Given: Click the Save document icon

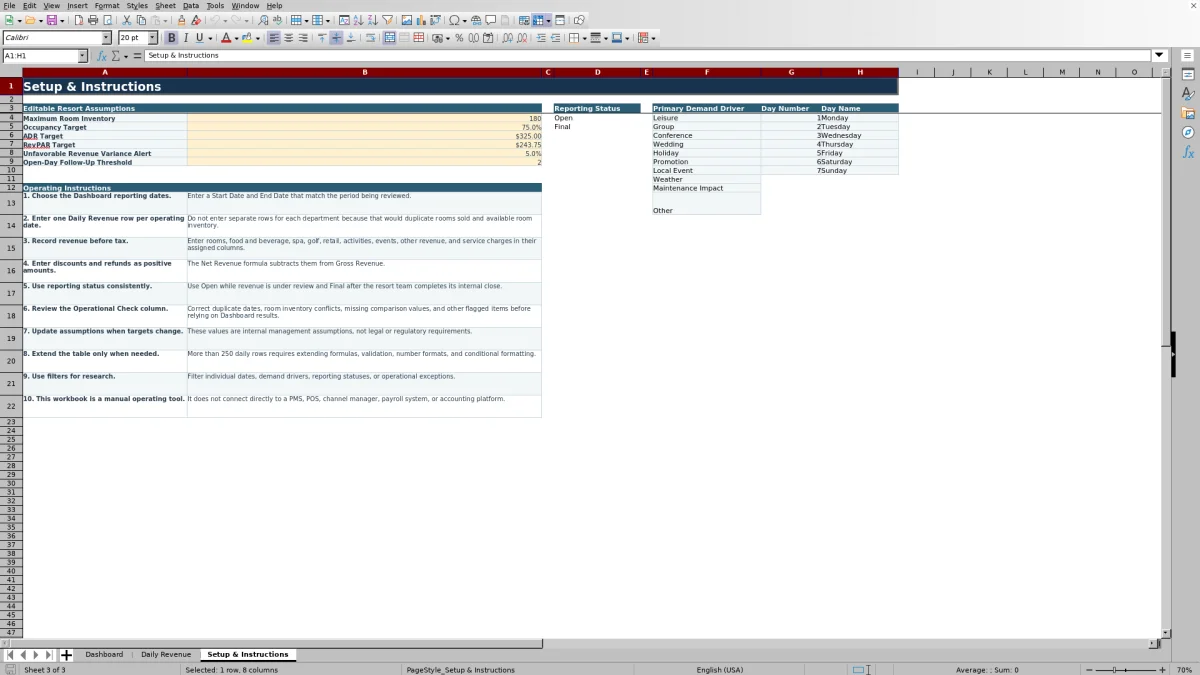Looking at the screenshot, I should tap(51, 20).
